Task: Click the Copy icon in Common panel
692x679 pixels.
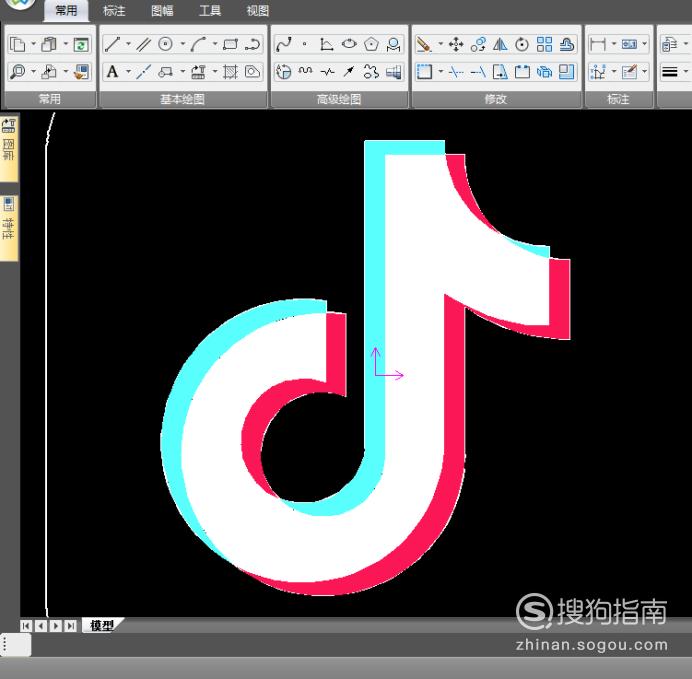Action: (x=17, y=44)
